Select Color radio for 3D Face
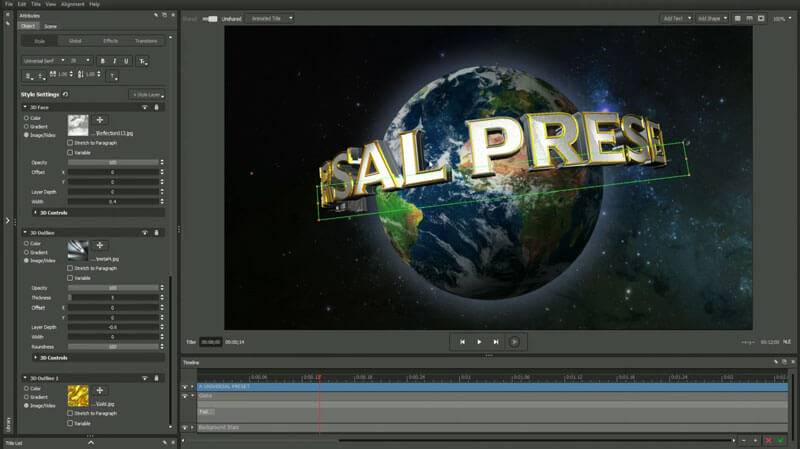The width and height of the screenshot is (800, 449). point(26,118)
